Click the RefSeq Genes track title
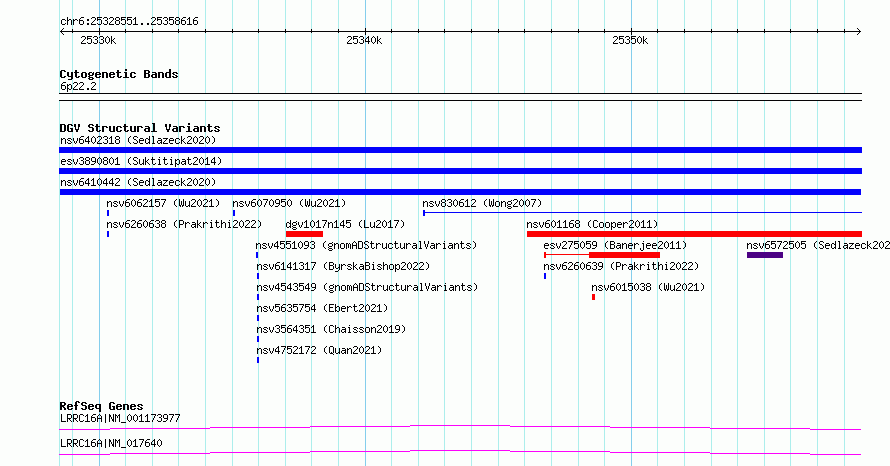890x466 pixels. (101, 406)
